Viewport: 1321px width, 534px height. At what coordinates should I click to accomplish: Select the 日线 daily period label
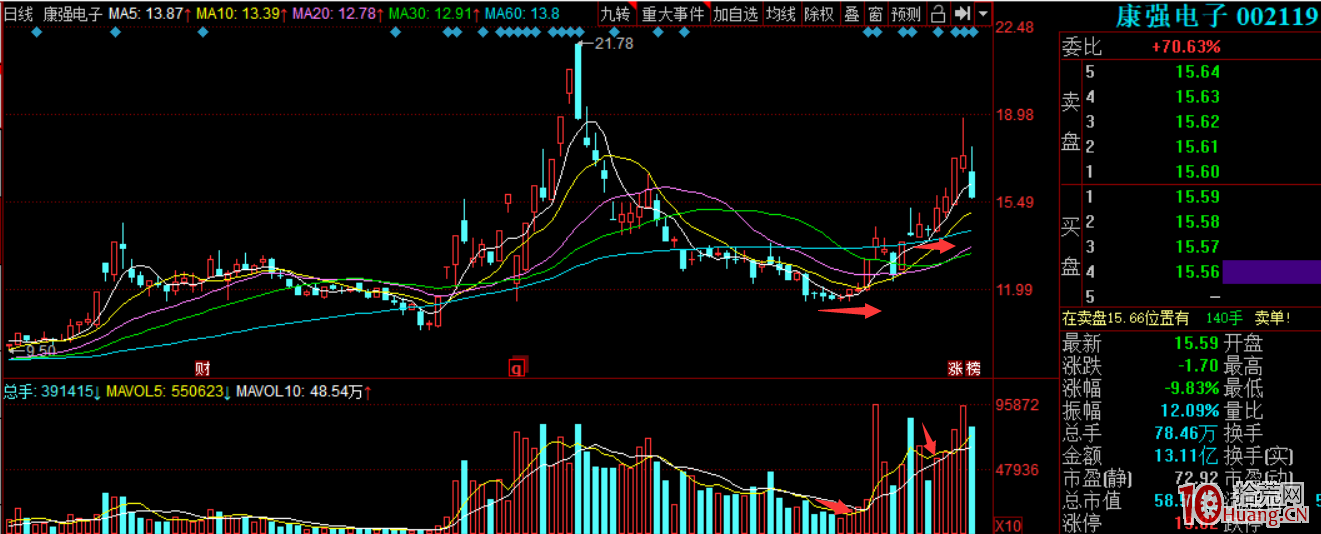coord(19,15)
